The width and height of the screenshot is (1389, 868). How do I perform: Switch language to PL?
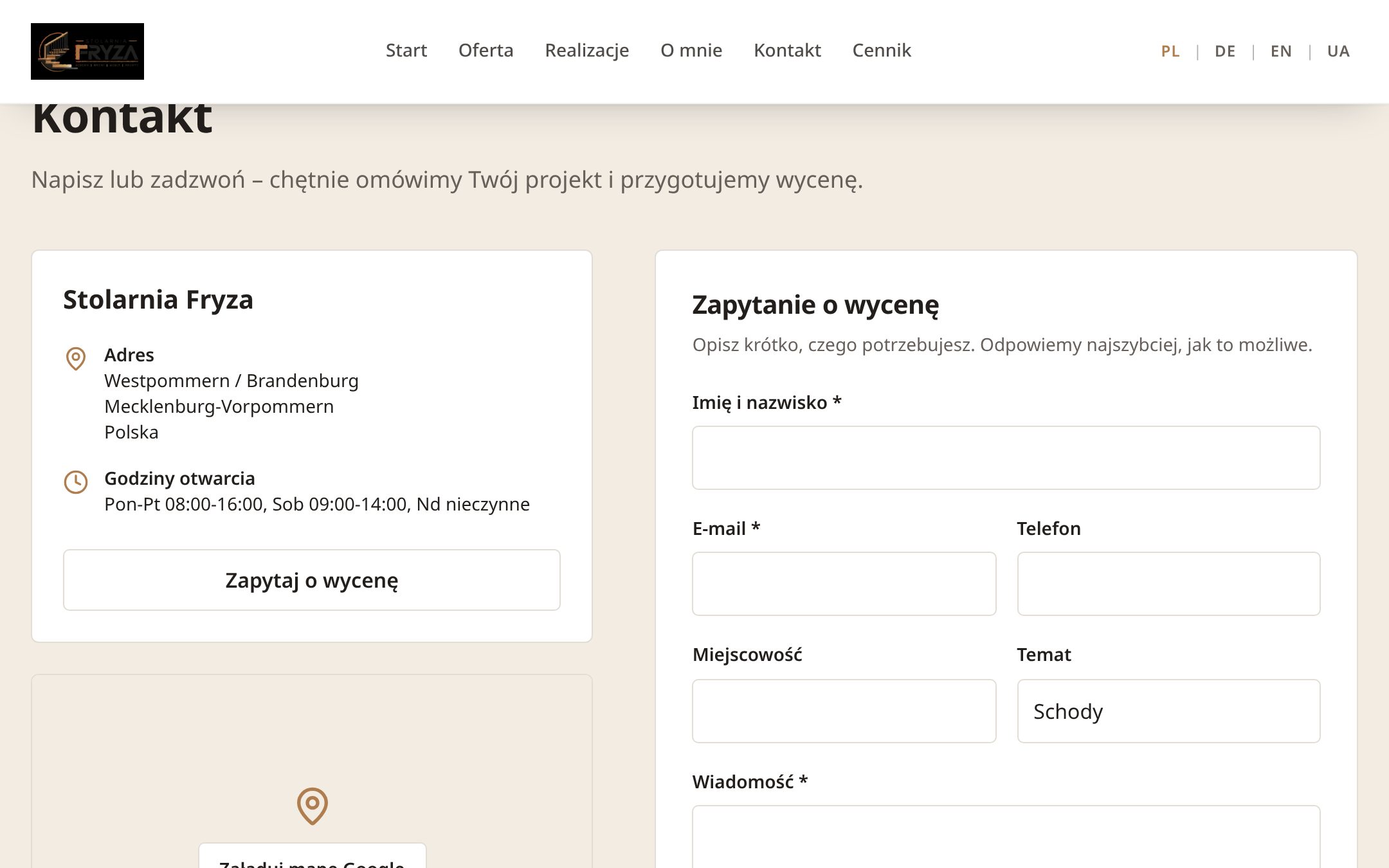(1170, 51)
